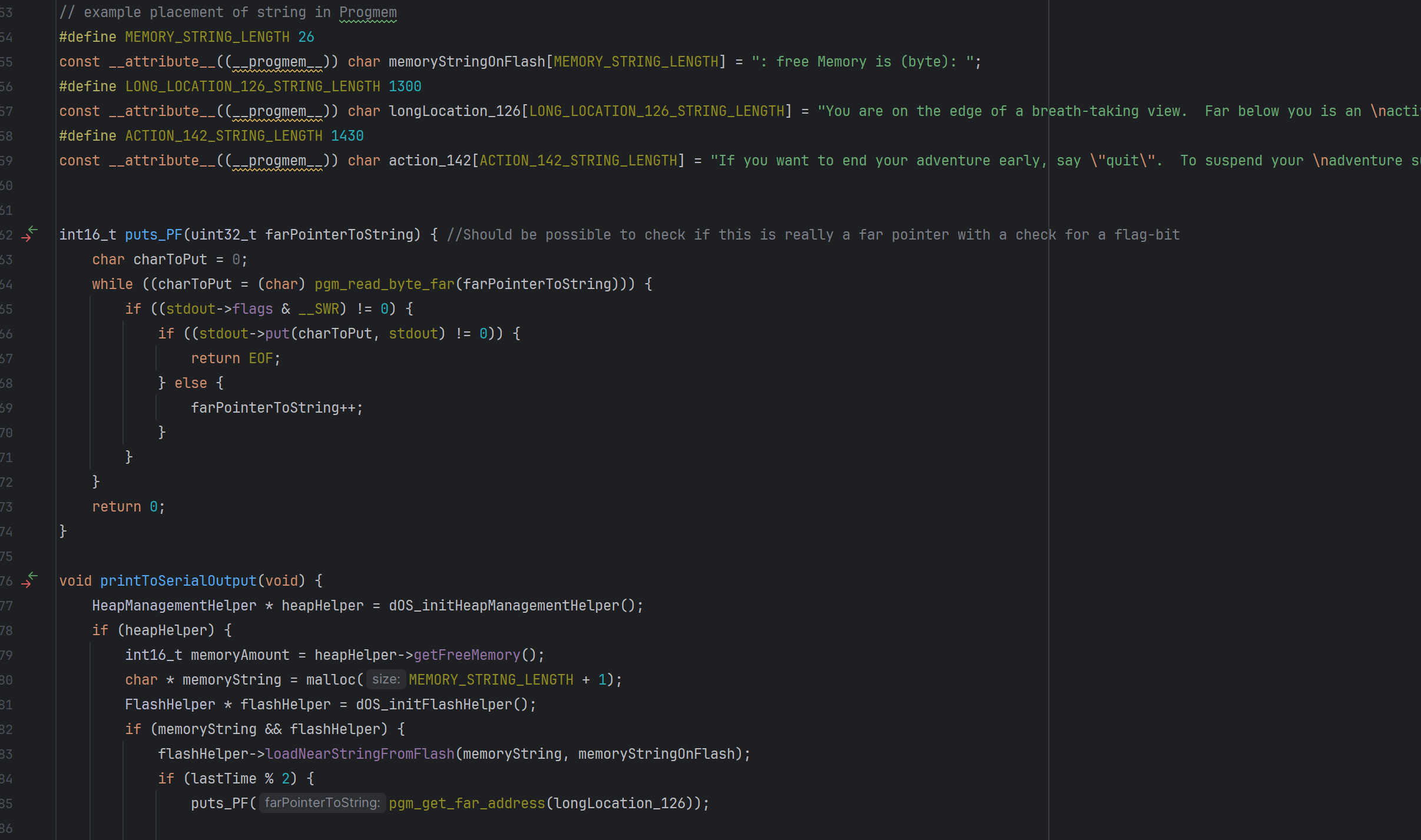Click the declaration gutter icon beside printToSerialOutput
1421x840 pixels.
(x=29, y=580)
